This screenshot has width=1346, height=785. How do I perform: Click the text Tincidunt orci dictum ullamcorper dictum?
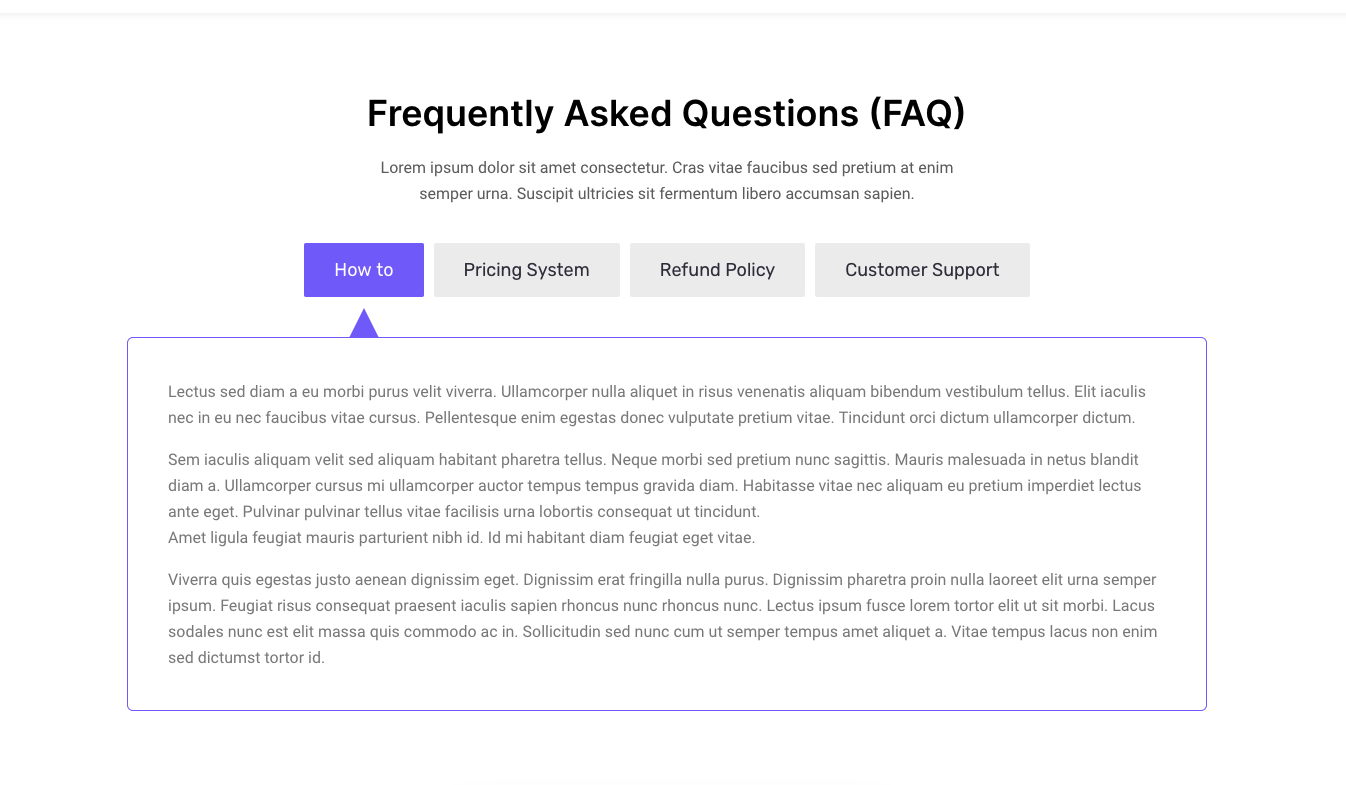tap(986, 418)
